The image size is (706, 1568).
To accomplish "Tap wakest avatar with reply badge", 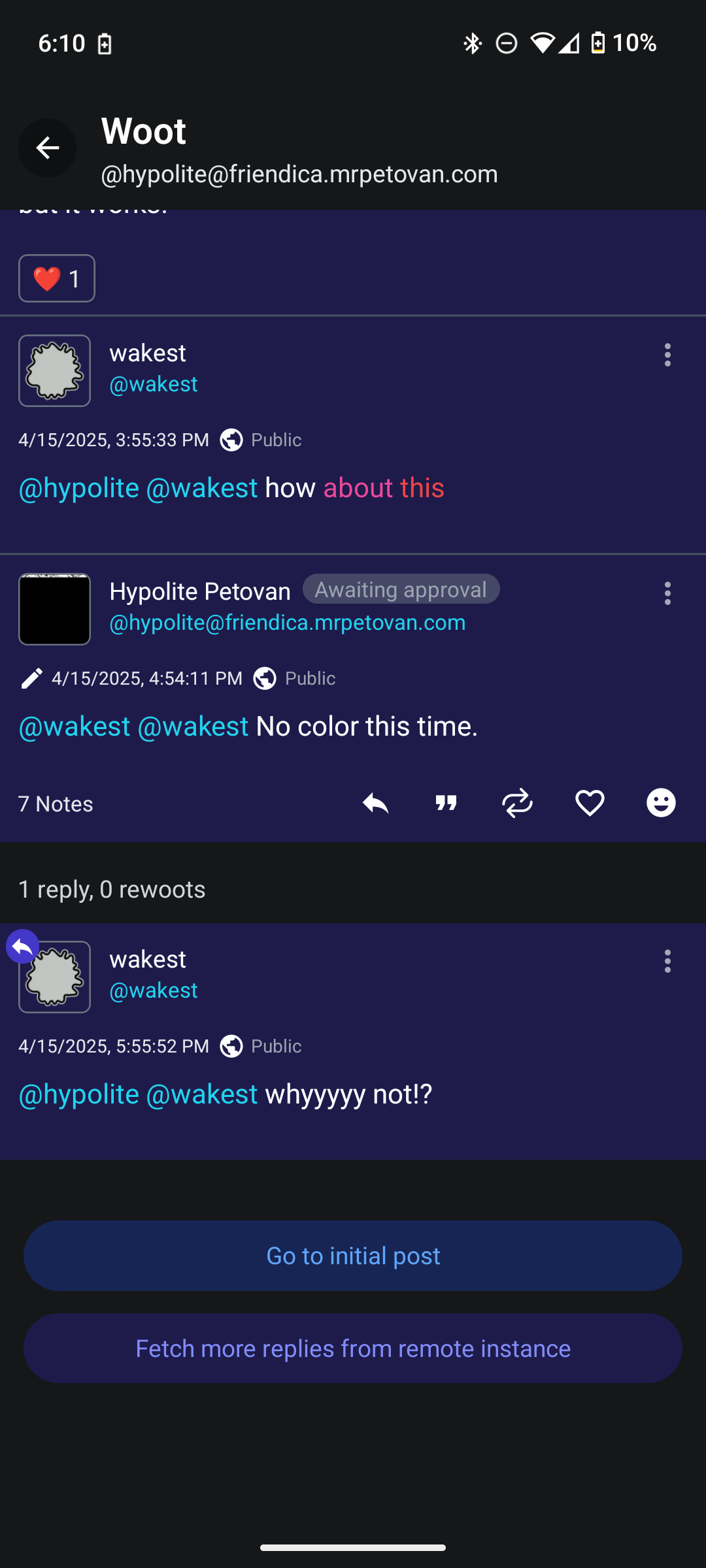I will point(54,977).
